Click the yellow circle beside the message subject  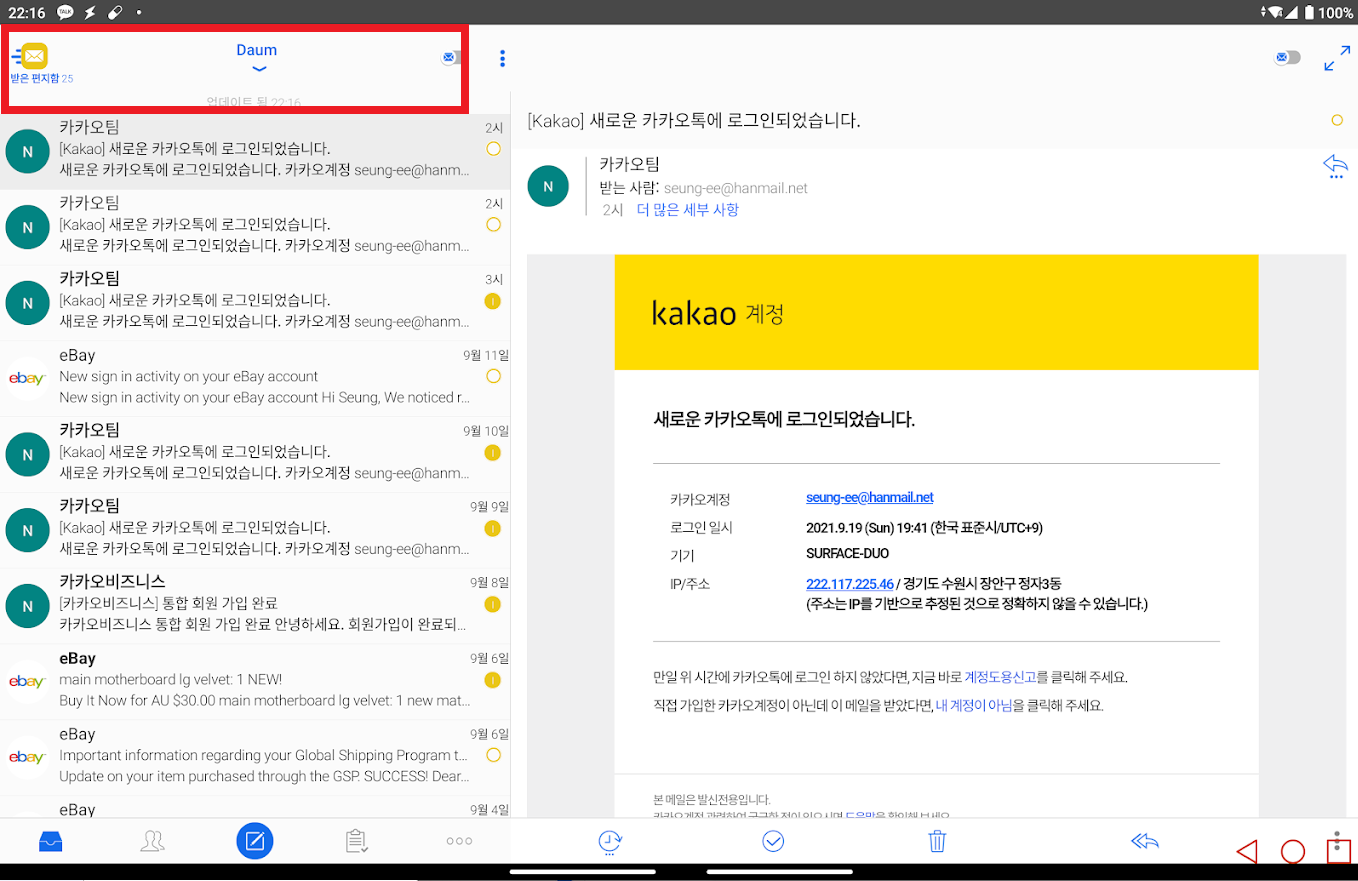[1337, 121]
